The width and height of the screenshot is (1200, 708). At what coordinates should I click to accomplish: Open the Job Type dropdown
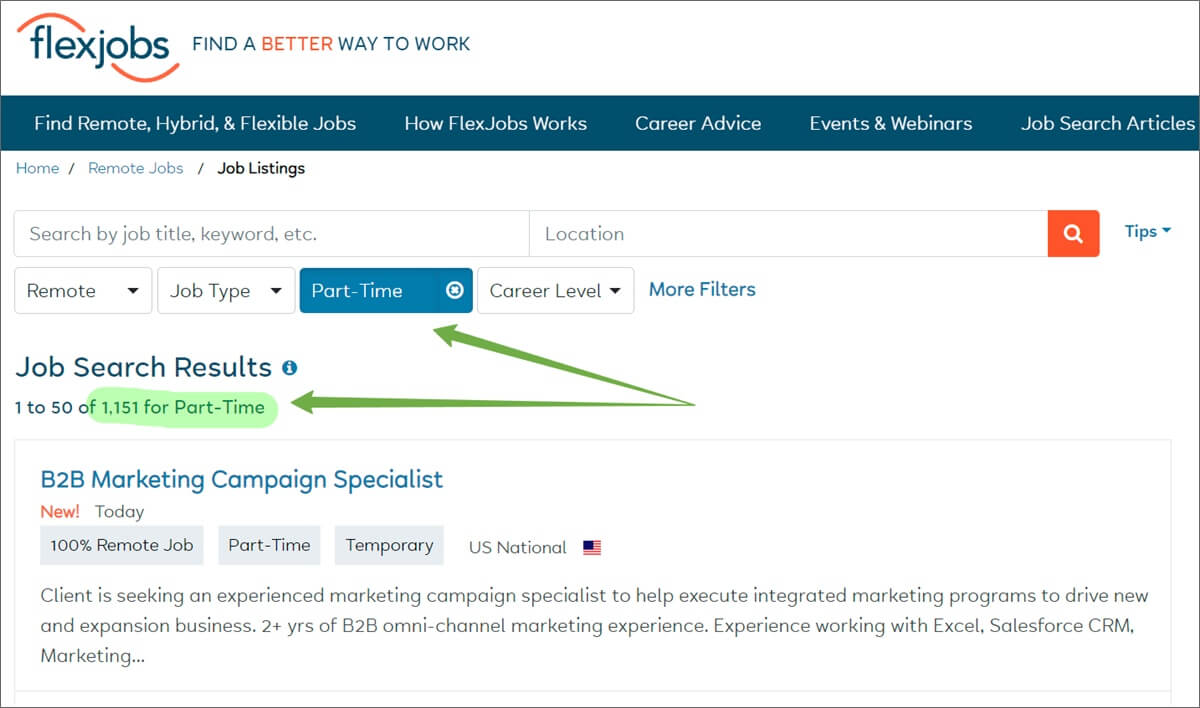tap(226, 291)
